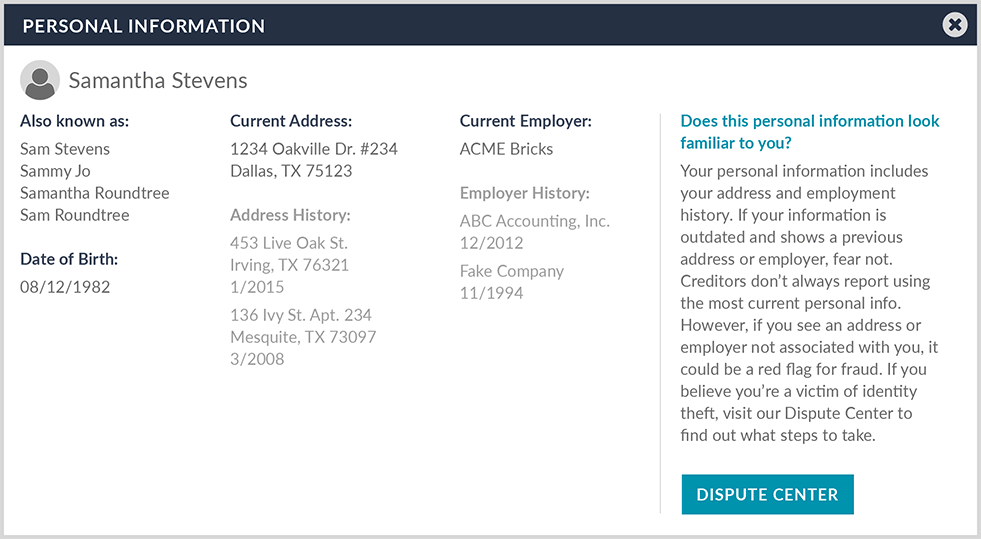981x539 pixels.
Task: Click the name Samantha Stevens
Action: click(157, 81)
